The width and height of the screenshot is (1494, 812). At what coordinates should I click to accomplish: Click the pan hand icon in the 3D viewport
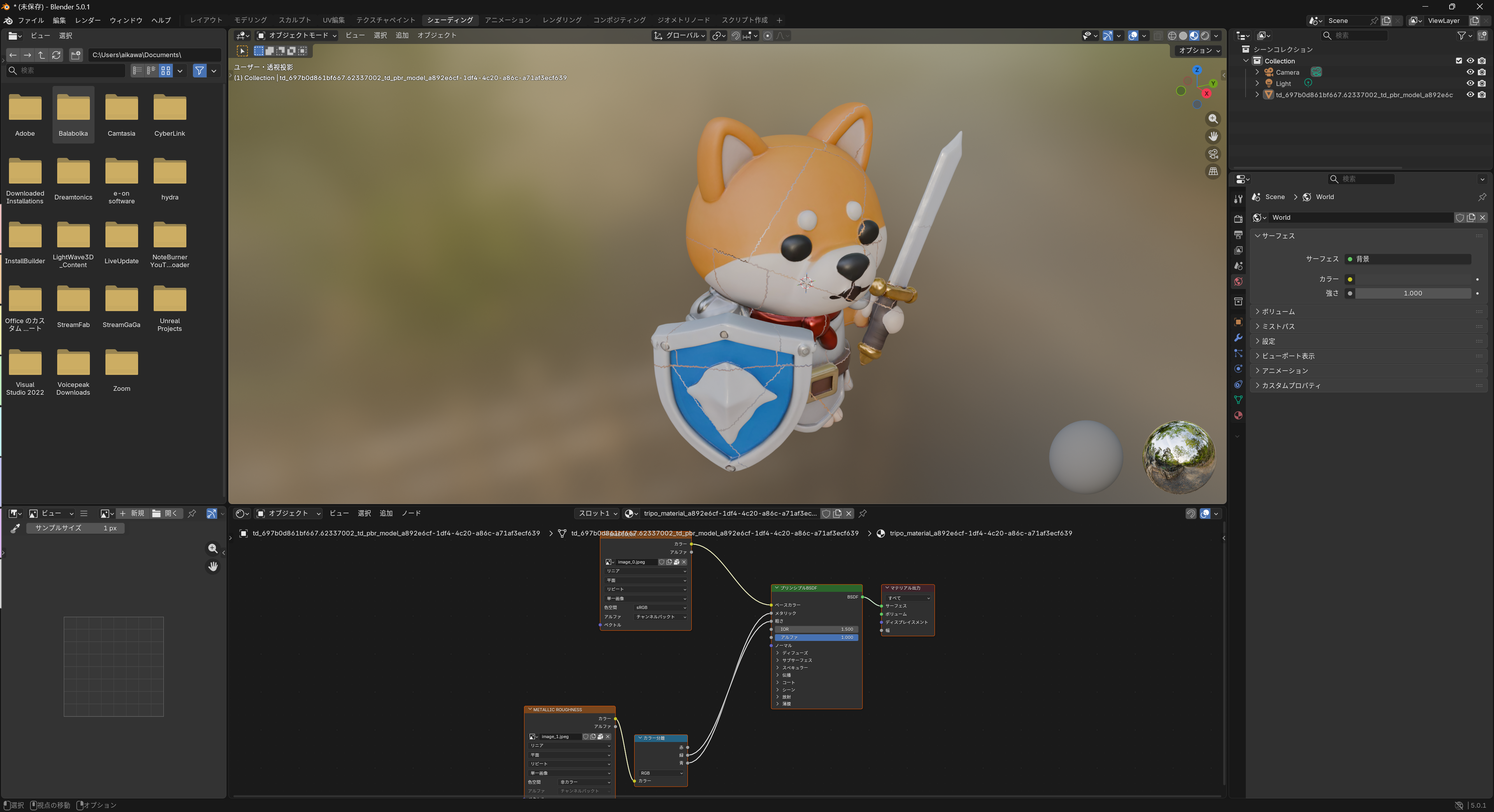coord(1213,136)
